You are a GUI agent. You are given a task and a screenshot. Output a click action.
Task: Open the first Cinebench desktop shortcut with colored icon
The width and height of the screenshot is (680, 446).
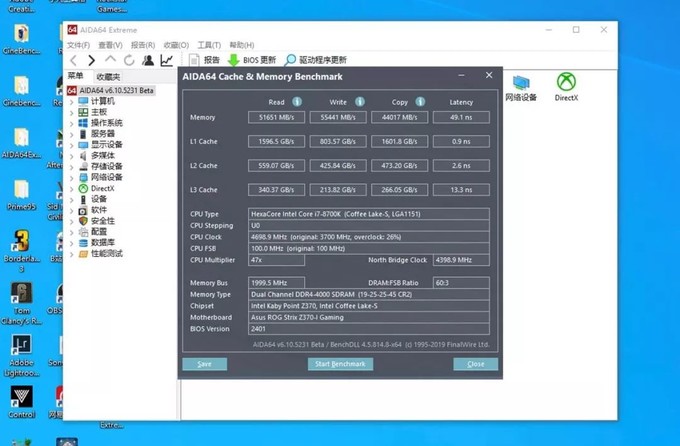pyautogui.click(x=21, y=39)
